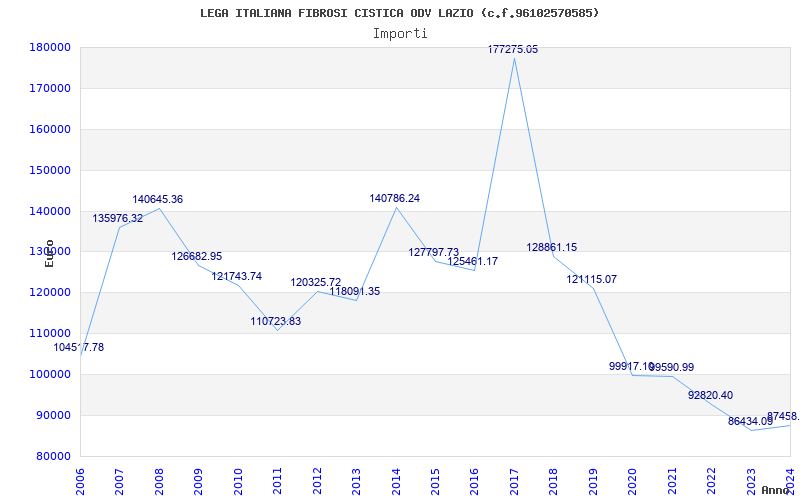
Task: Click the 140645.36 data label
Action: point(158,199)
